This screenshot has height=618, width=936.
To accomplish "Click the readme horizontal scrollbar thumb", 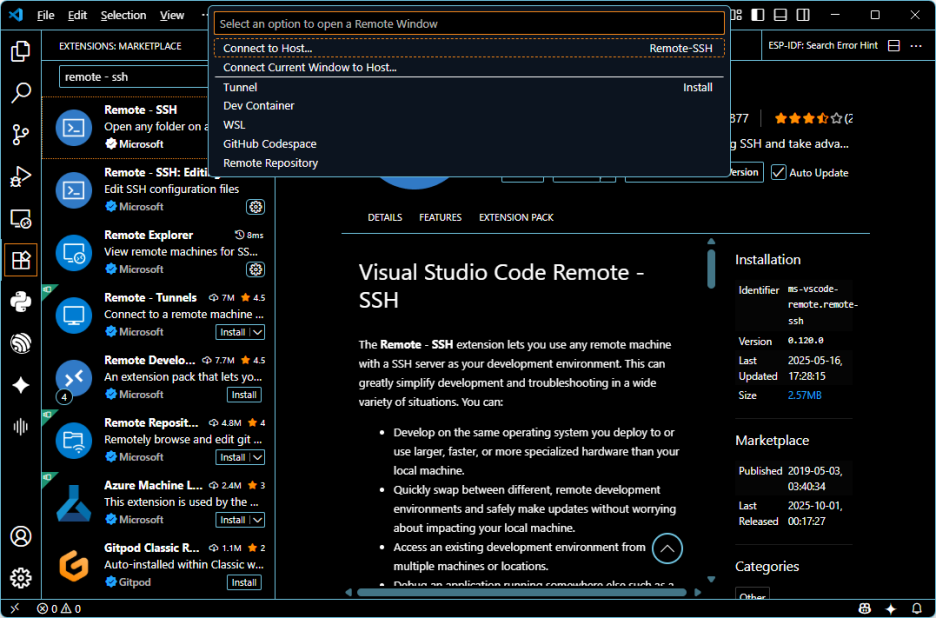I will (522, 592).
